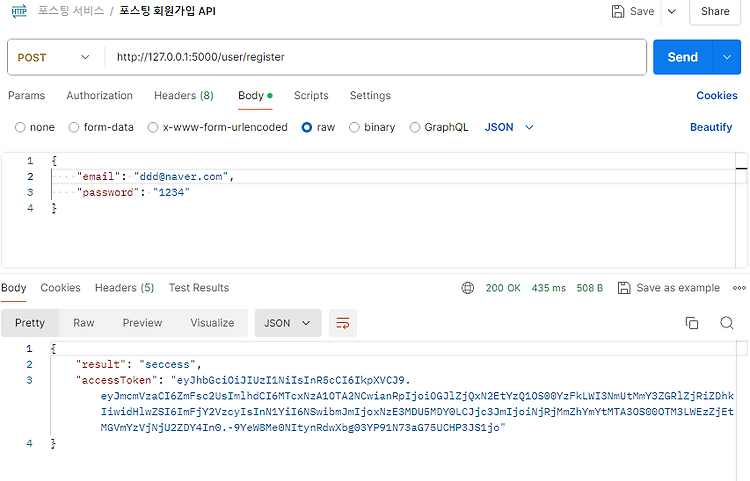Open the response JSON format dropdown
This screenshot has height=481, width=750.
tap(288, 323)
